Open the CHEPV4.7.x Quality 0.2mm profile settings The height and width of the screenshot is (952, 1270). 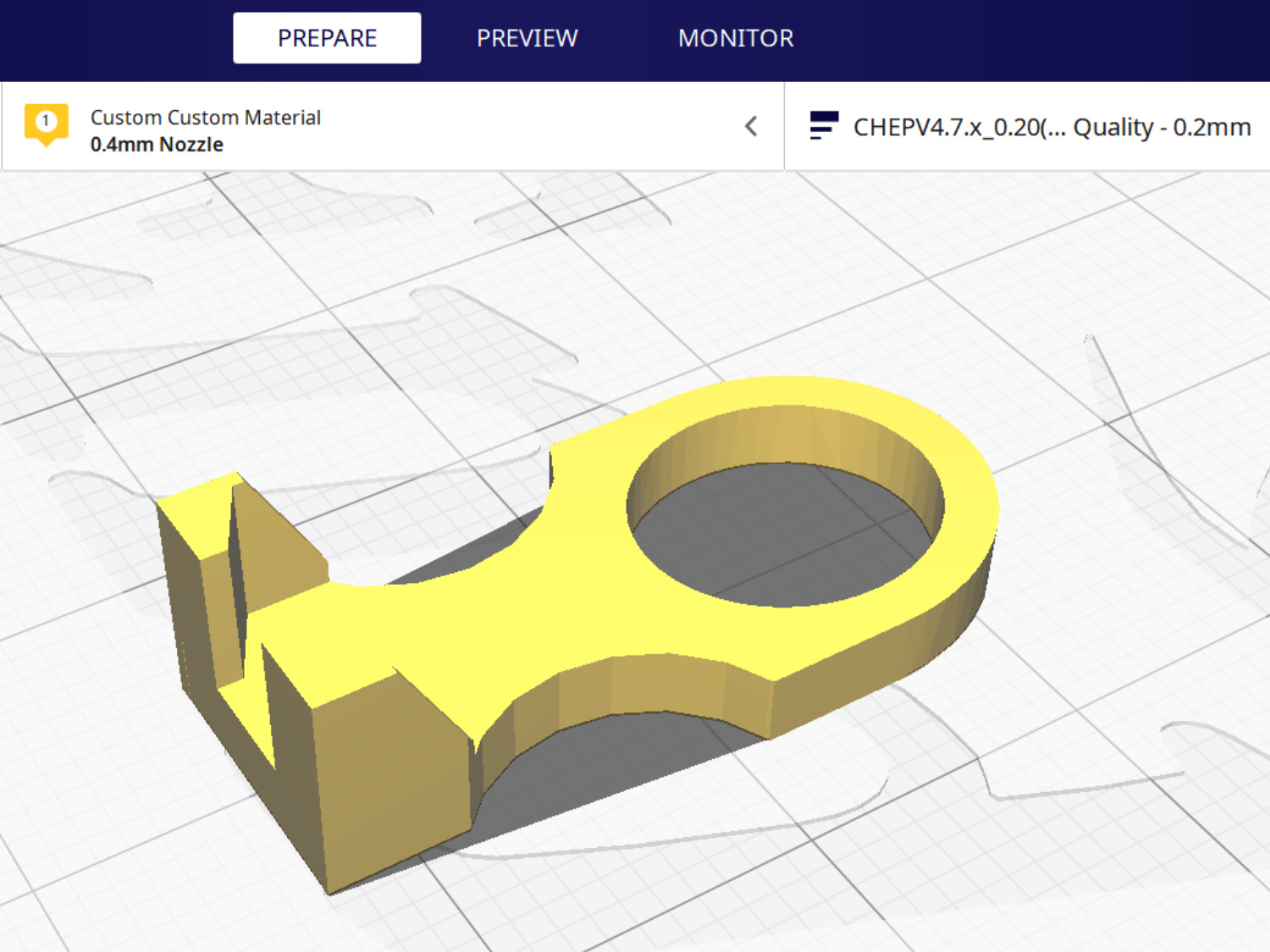pos(1028,127)
